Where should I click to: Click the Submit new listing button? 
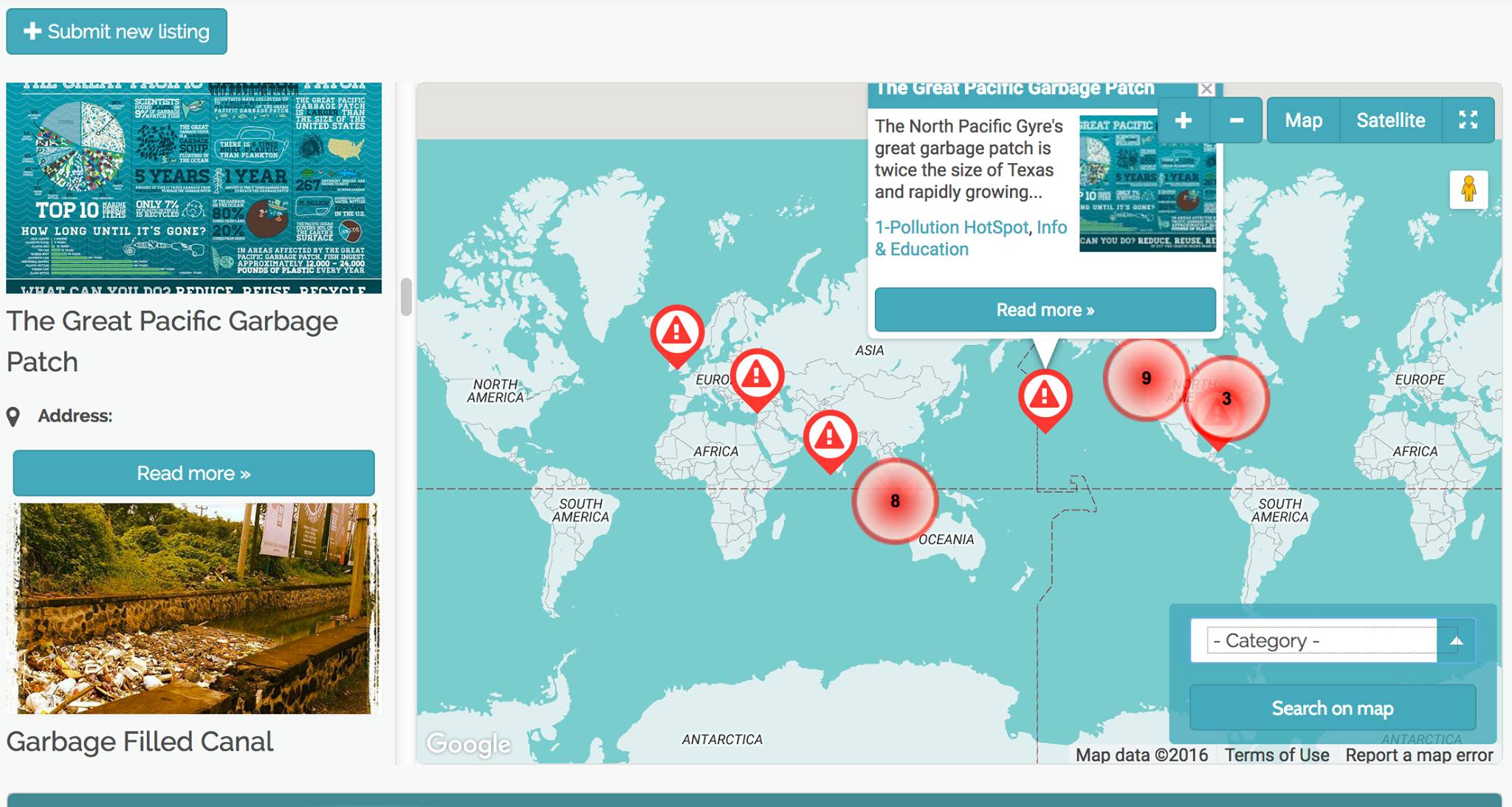117,31
